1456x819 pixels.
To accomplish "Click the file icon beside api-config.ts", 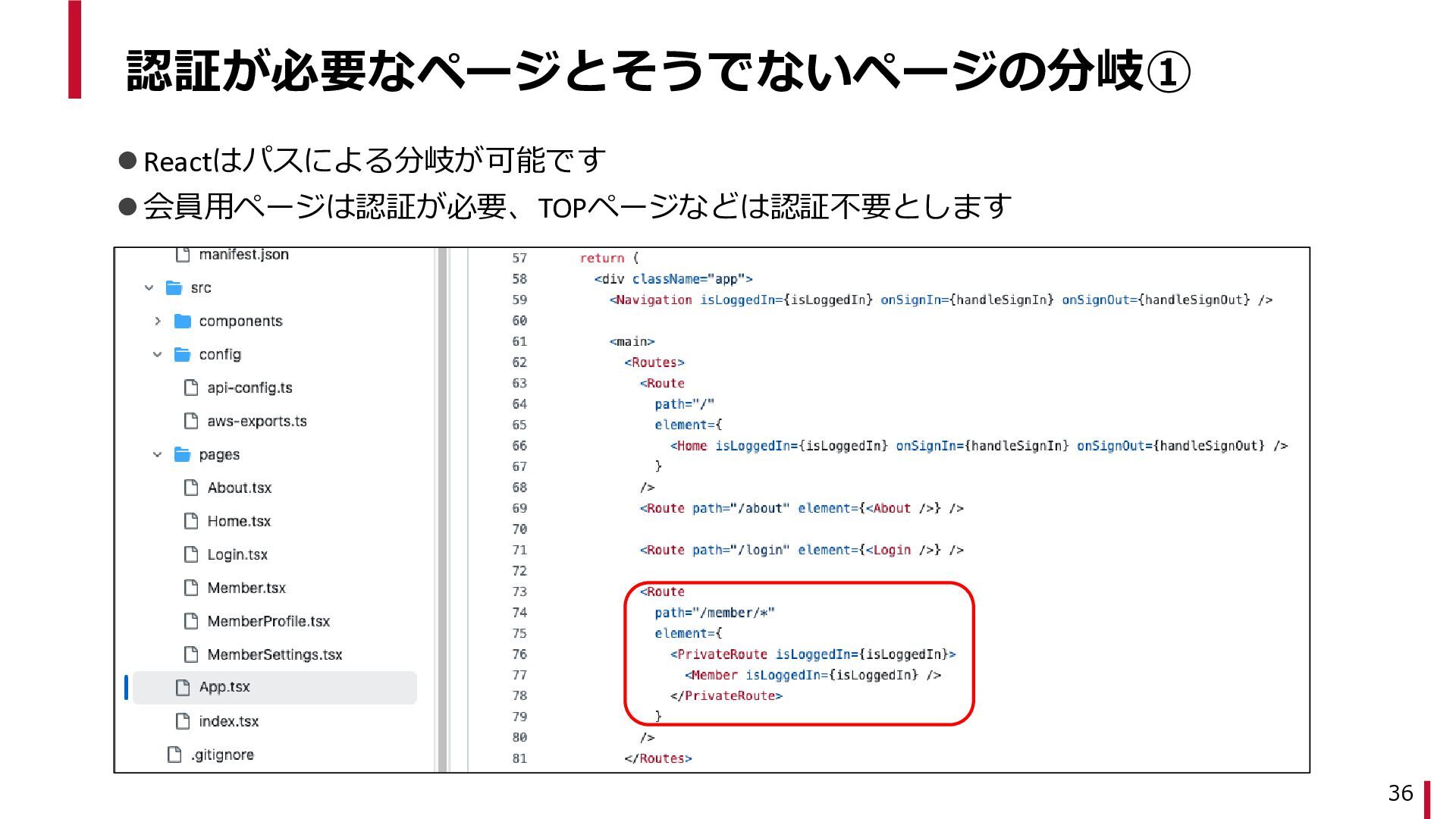I will (191, 388).
